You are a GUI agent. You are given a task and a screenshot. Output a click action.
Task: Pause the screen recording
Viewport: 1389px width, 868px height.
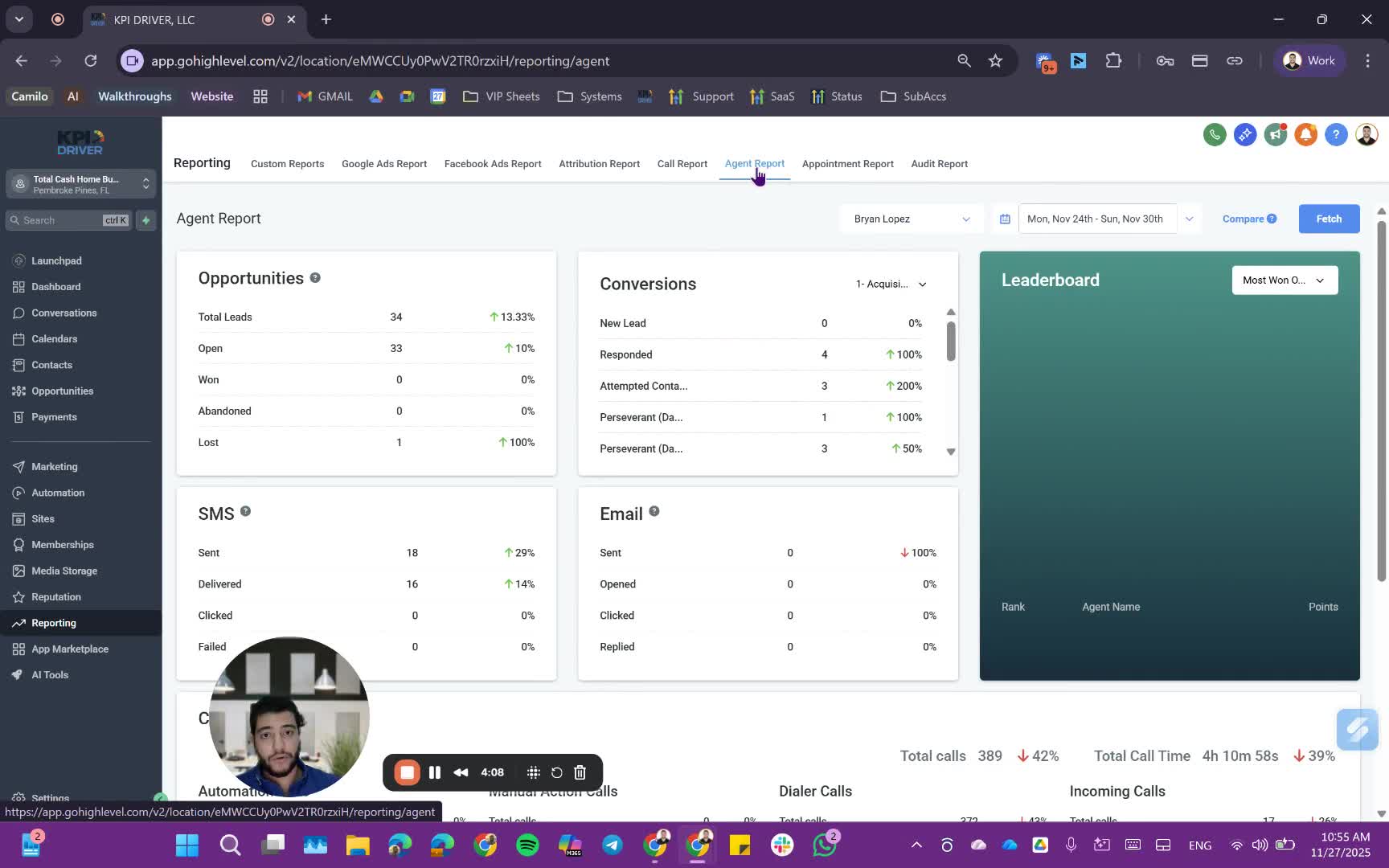[435, 772]
